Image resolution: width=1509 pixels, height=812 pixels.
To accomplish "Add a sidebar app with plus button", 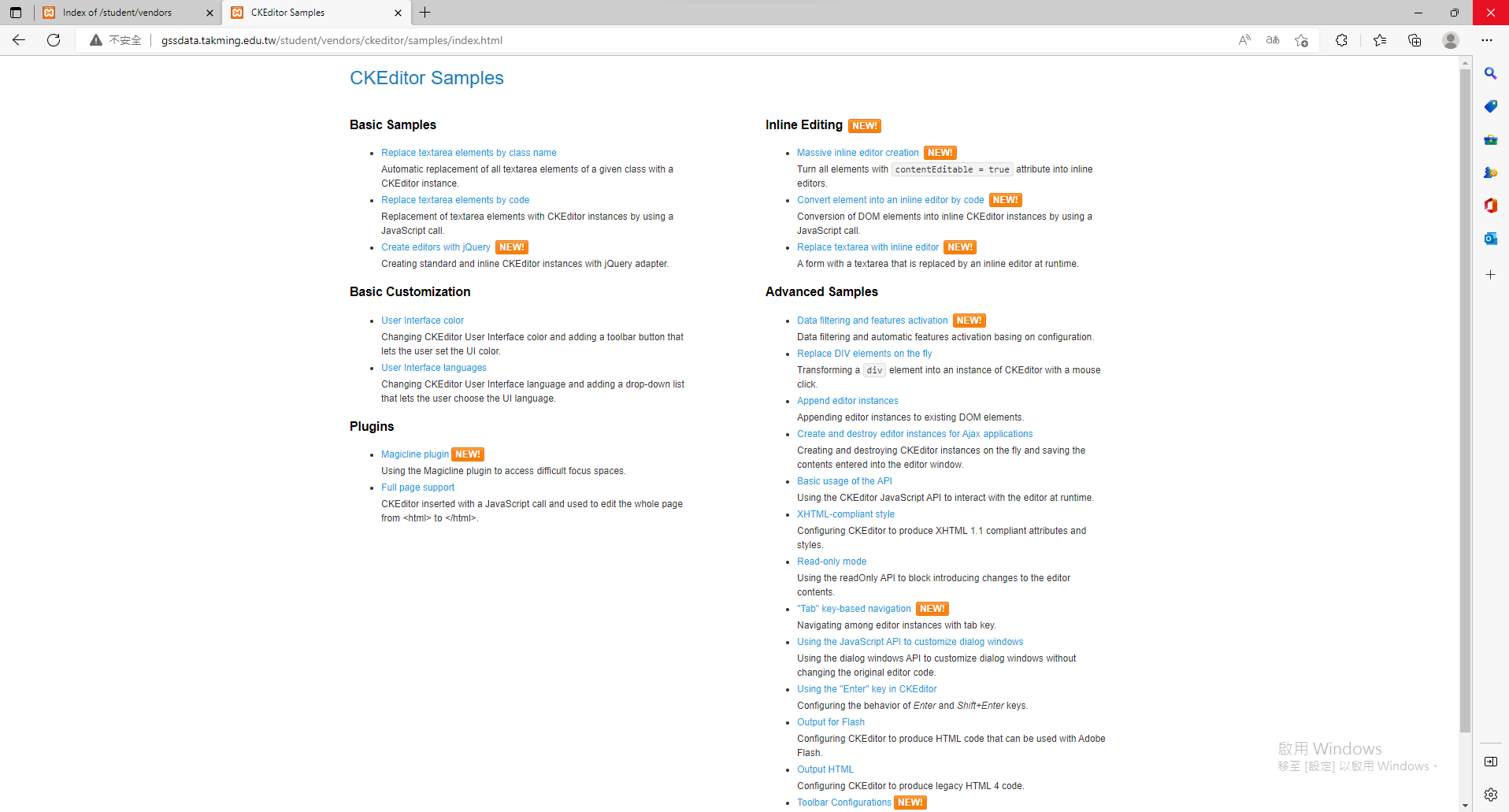I will 1490,275.
